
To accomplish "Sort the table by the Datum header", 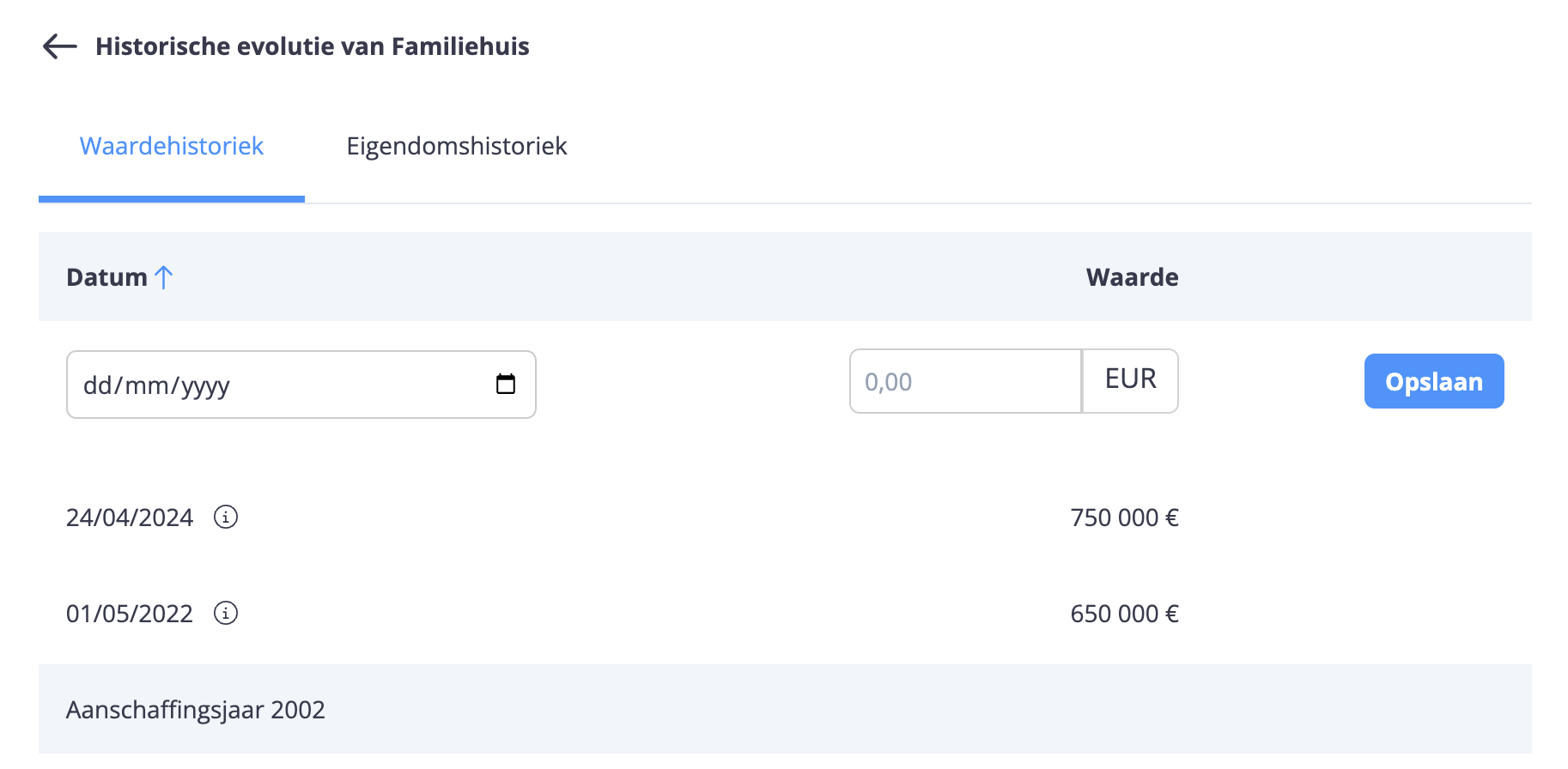I will (x=107, y=277).
